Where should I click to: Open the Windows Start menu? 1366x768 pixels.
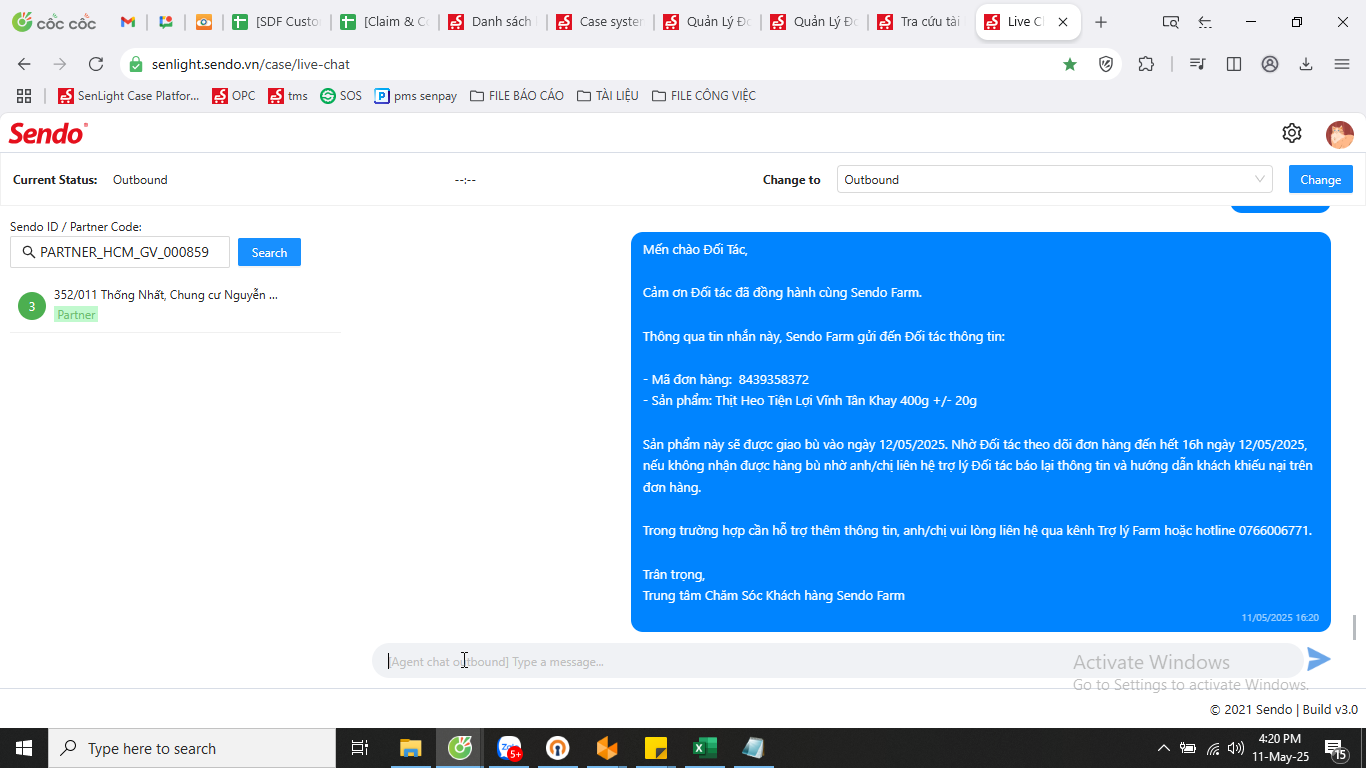tap(24, 748)
